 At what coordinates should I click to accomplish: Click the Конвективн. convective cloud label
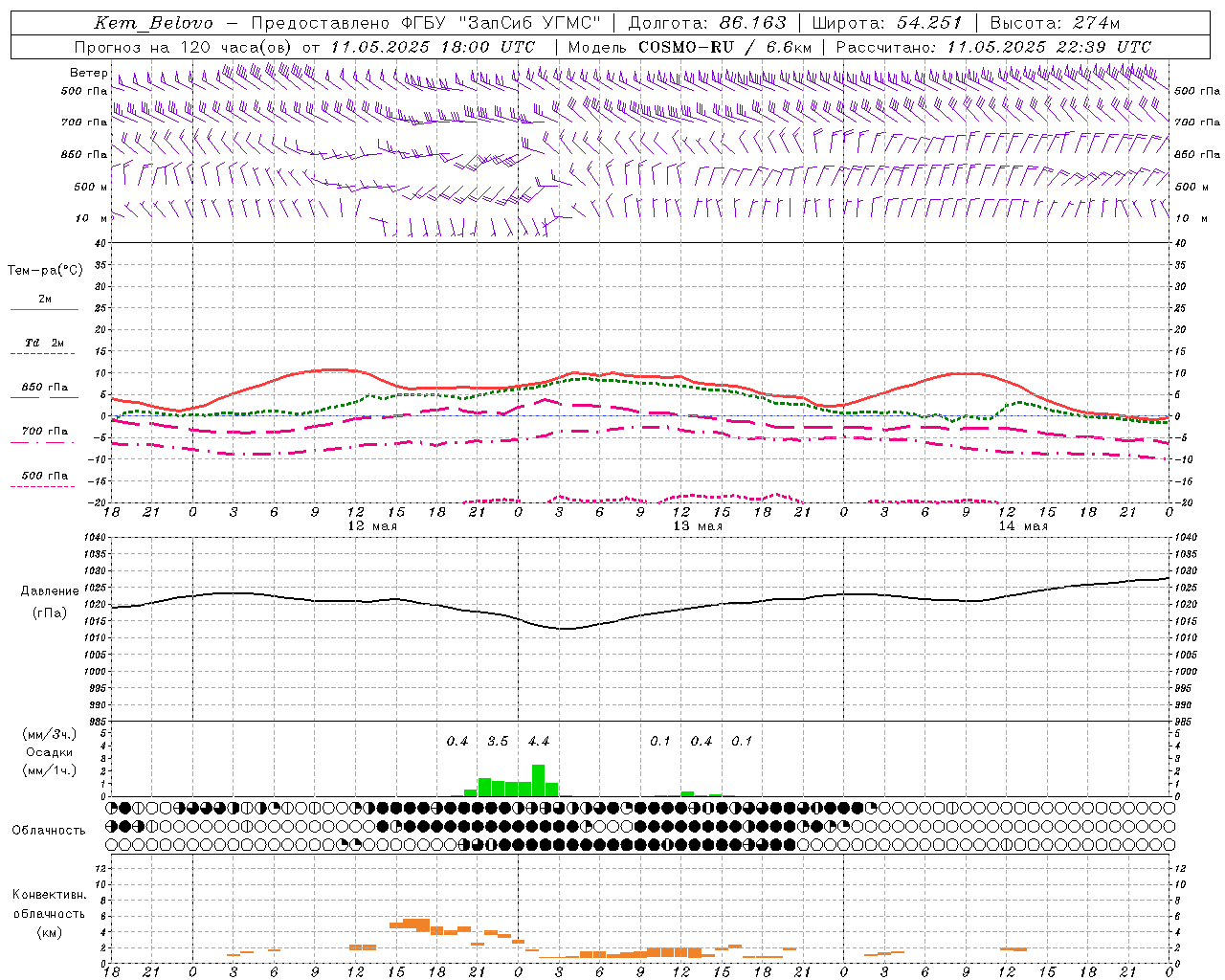pyautogui.click(x=50, y=895)
